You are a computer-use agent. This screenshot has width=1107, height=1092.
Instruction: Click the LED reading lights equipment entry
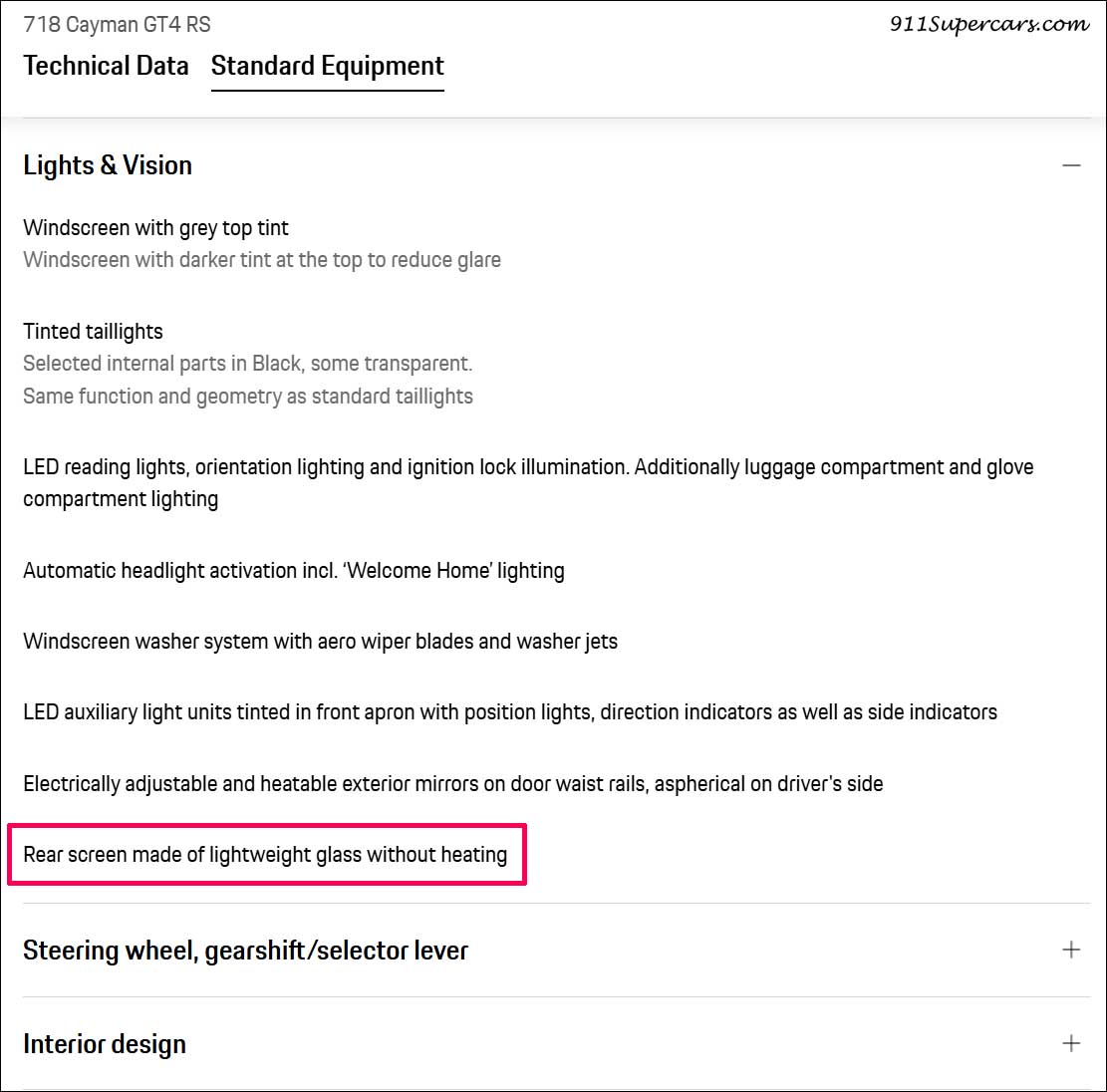click(x=528, y=467)
